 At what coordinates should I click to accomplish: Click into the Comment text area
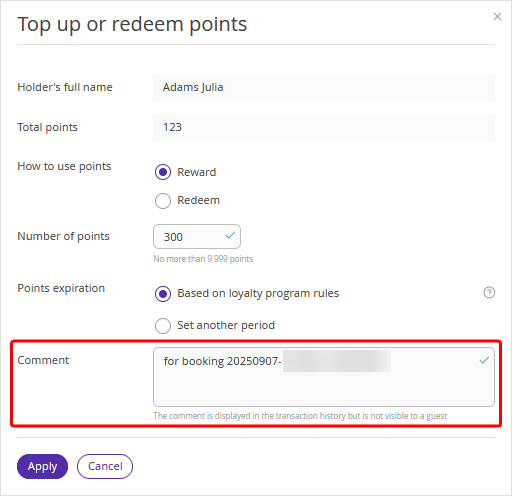click(324, 377)
